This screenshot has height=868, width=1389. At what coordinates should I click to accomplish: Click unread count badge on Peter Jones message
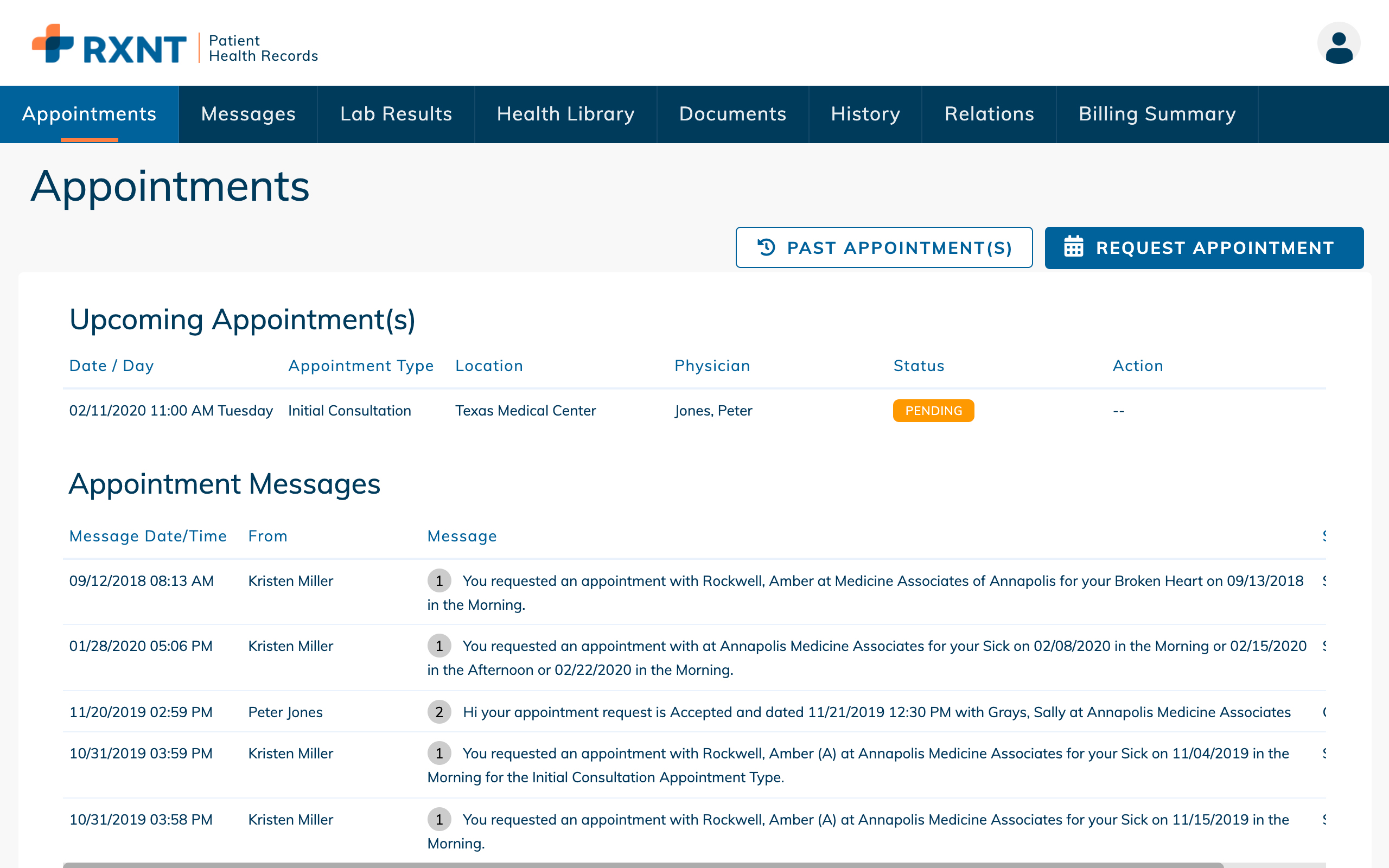click(x=439, y=712)
